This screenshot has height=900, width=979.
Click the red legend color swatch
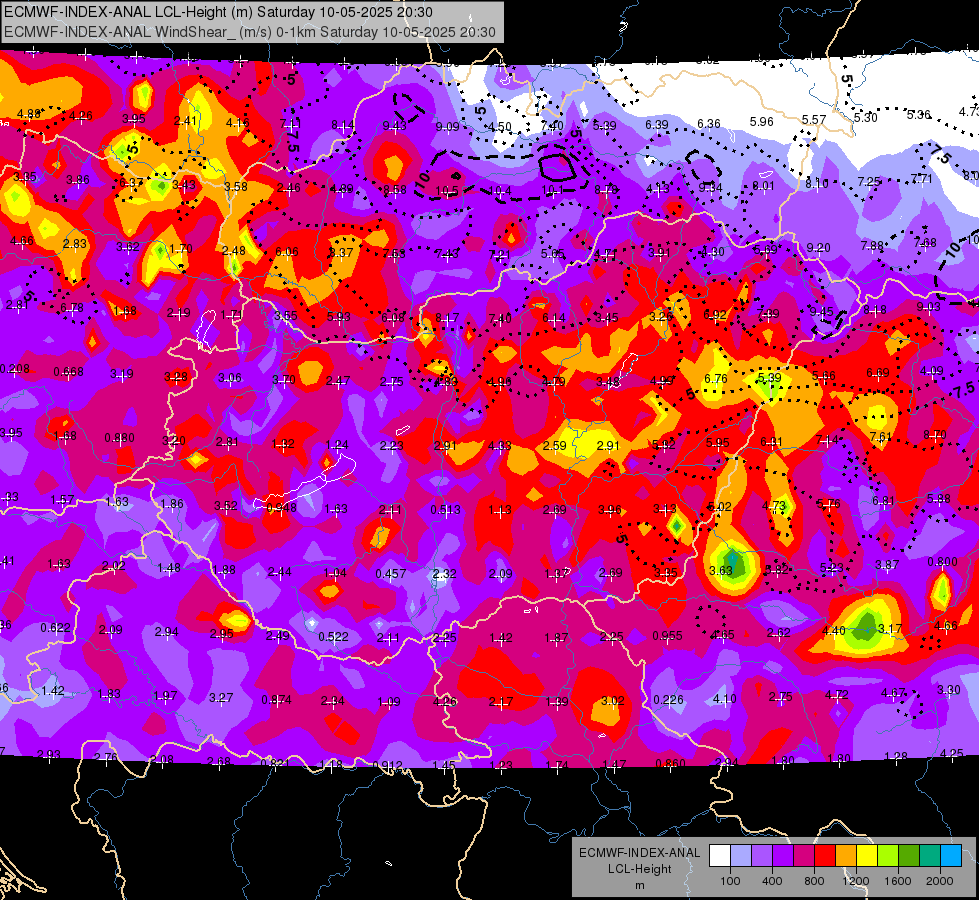(825, 856)
